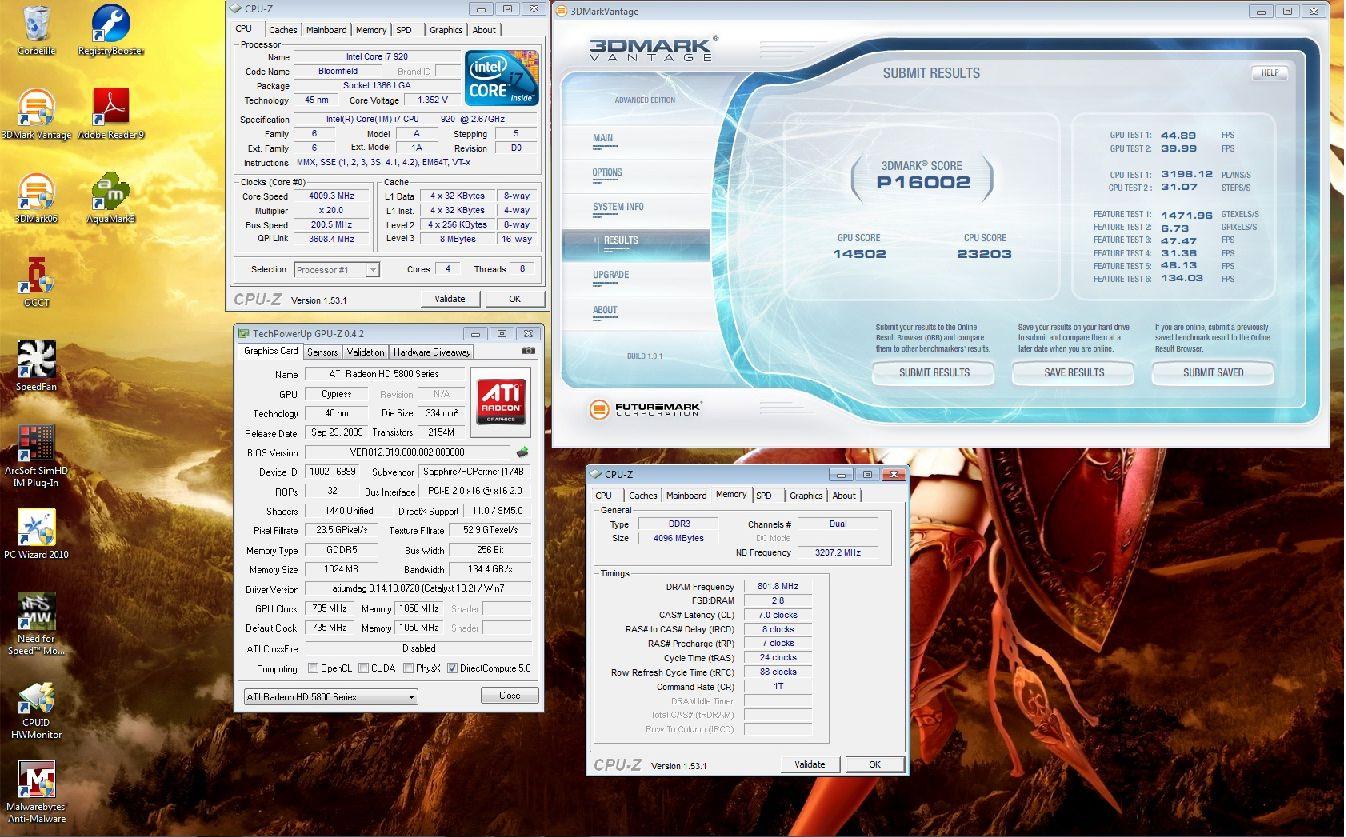
Task: Launch OCCT from the desktop
Action: pyautogui.click(x=36, y=282)
